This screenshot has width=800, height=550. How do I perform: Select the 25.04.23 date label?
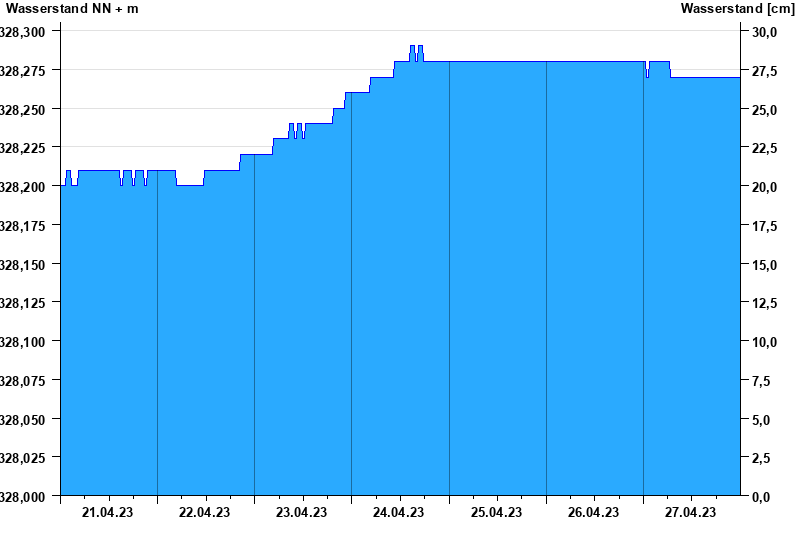(496, 512)
